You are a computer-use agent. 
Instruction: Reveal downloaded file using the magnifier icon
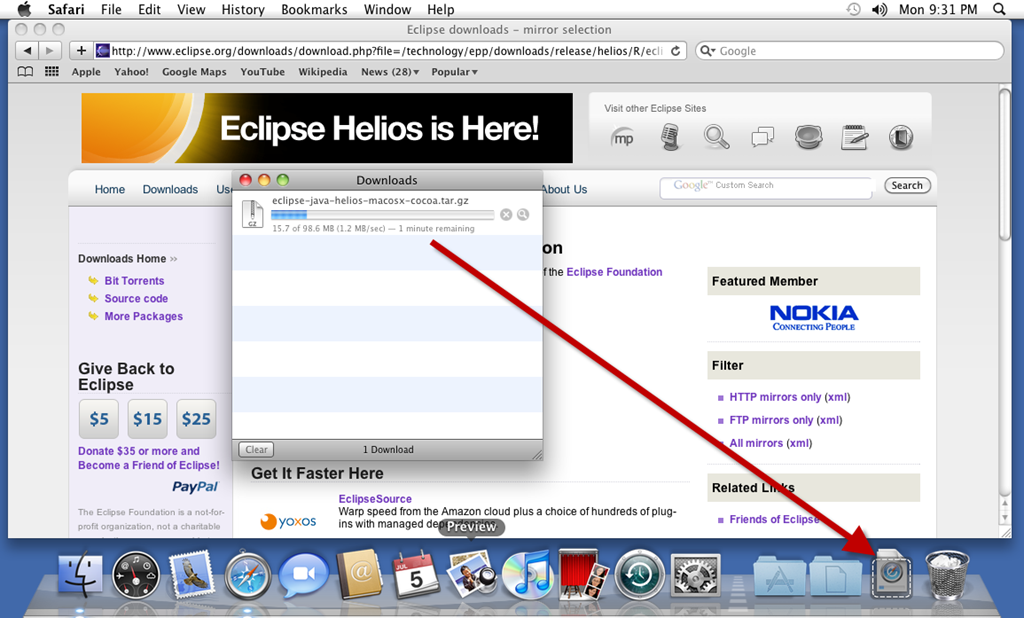pyautogui.click(x=523, y=214)
